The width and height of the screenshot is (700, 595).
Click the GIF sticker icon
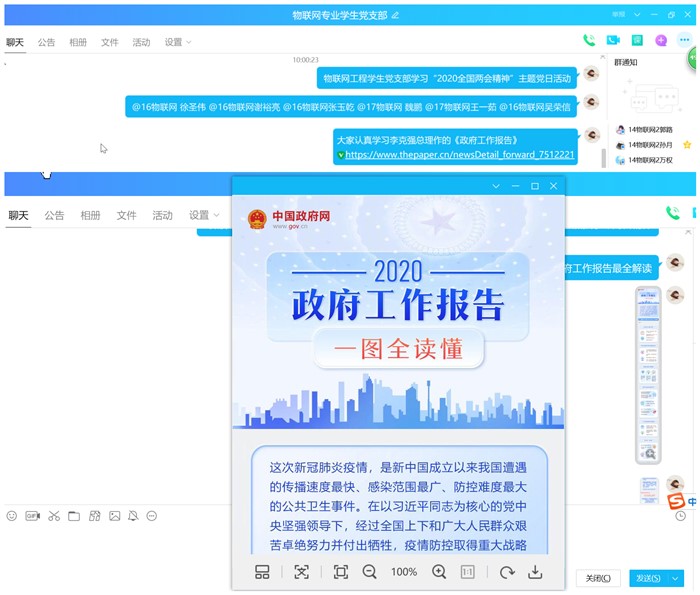click(33, 516)
